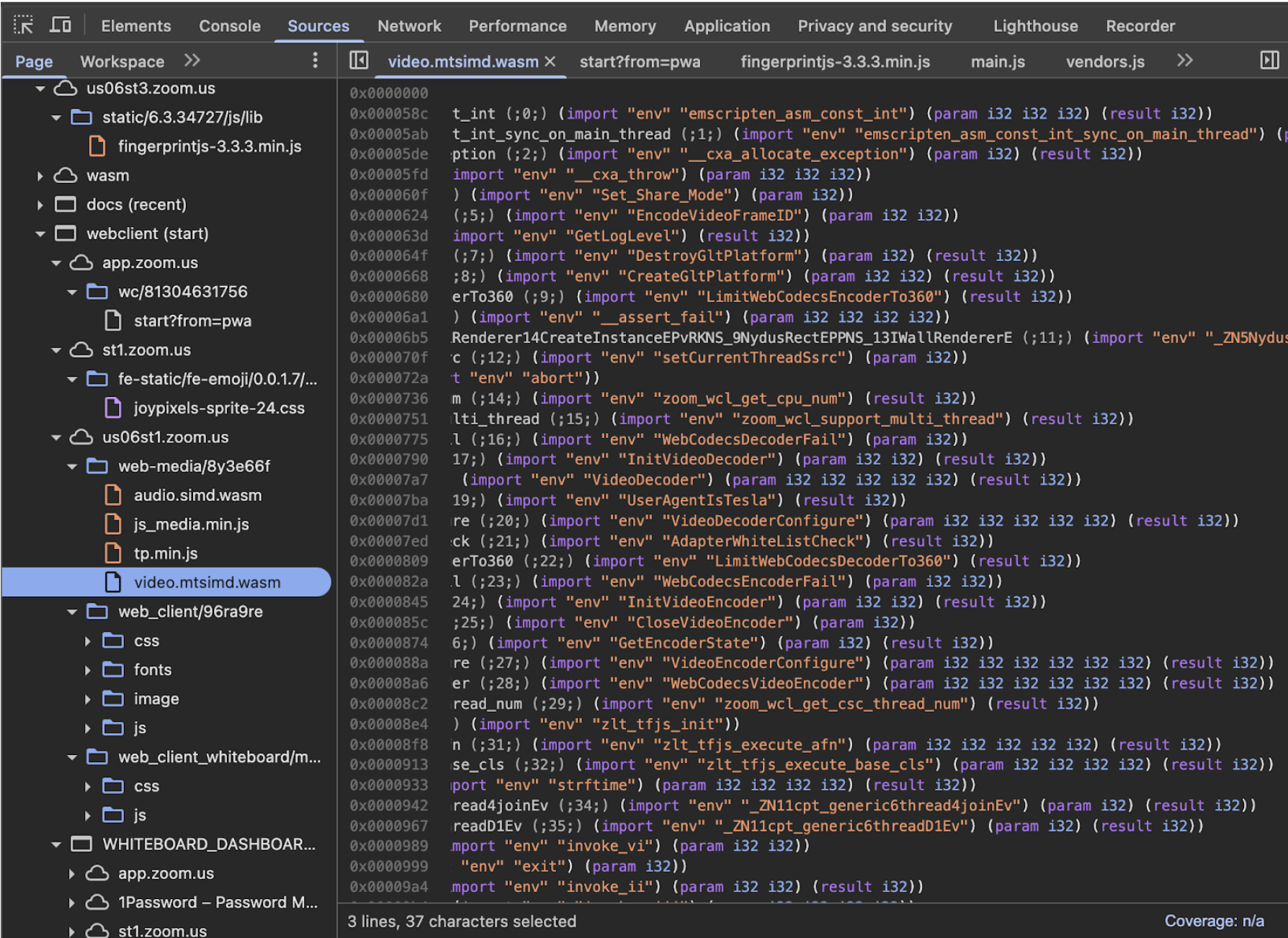Switch to start?from=pwa editor tab
Viewport: 1288px width, 938px height.
click(640, 62)
